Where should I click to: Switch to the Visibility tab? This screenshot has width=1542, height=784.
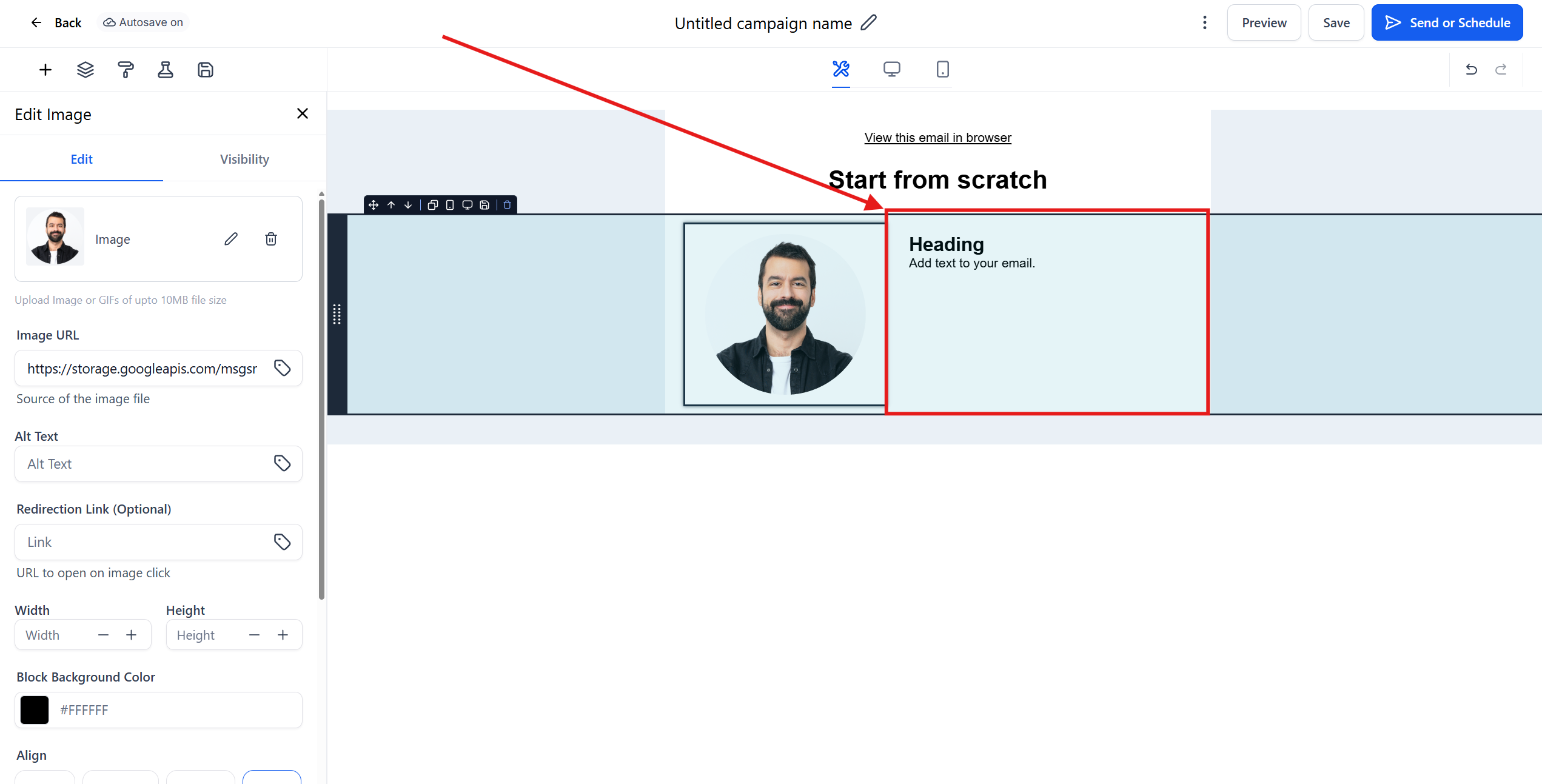[244, 159]
